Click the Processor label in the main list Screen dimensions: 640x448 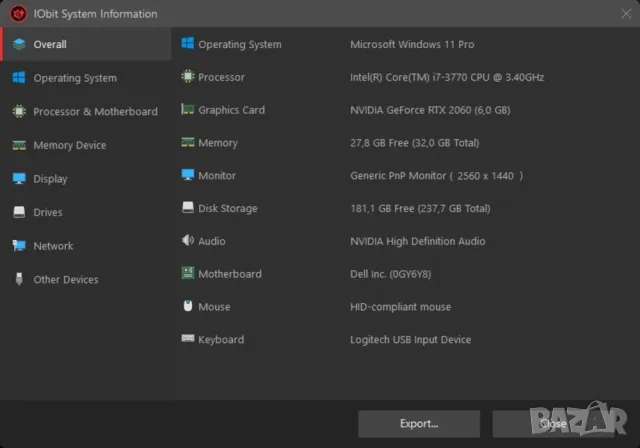[x=221, y=77]
